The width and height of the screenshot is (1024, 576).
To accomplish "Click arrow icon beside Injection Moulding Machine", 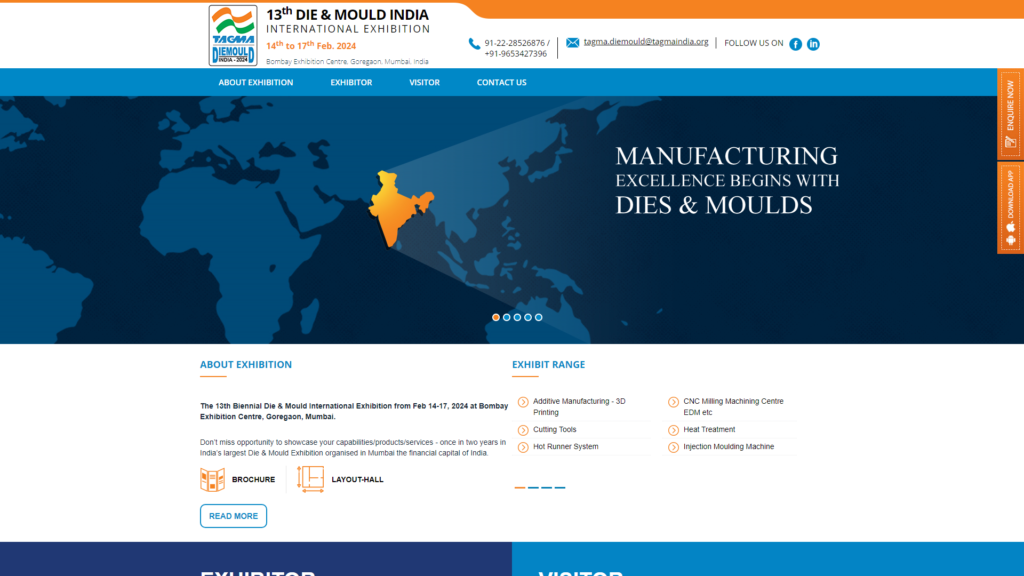I will [673, 447].
